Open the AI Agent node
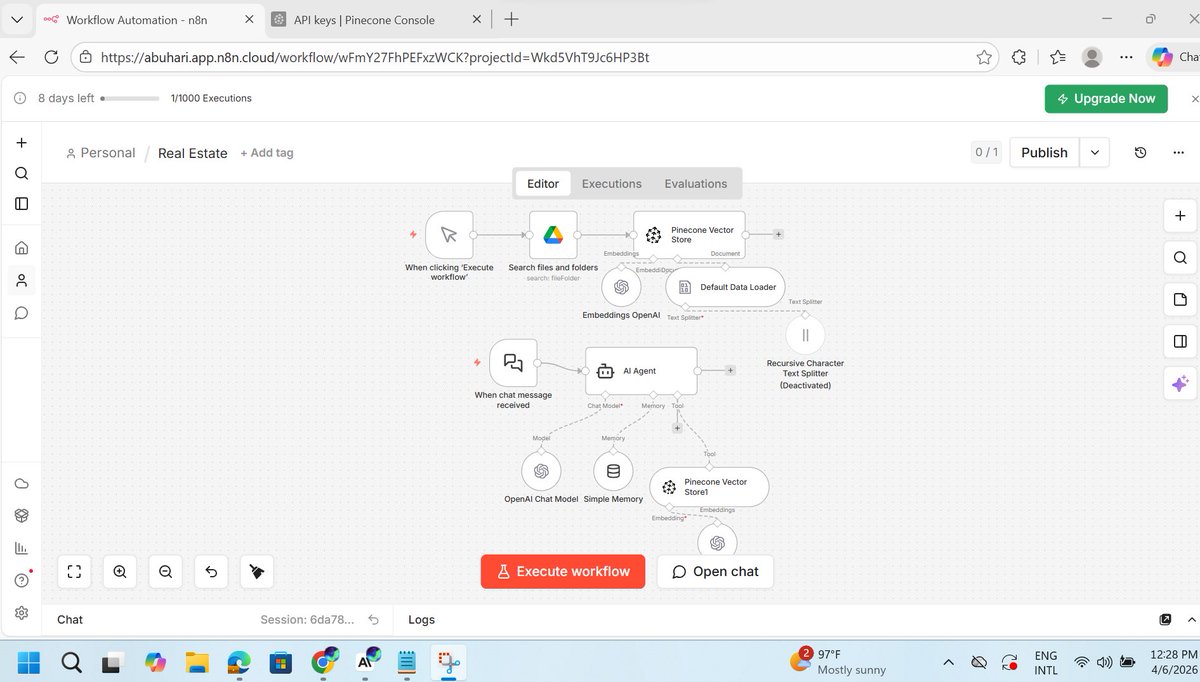Screen dimensions: 1200x682 pyautogui.click(x=640, y=370)
